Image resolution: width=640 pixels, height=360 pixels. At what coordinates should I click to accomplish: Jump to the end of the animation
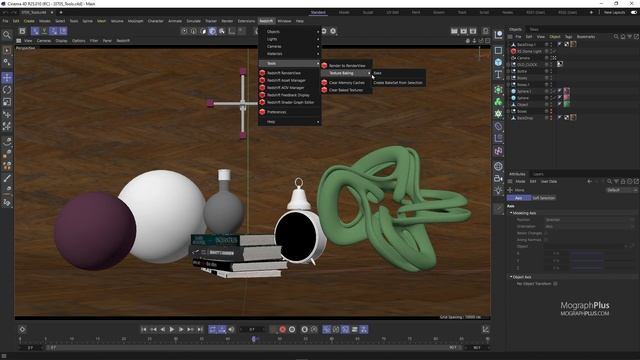pyautogui.click(x=200, y=329)
